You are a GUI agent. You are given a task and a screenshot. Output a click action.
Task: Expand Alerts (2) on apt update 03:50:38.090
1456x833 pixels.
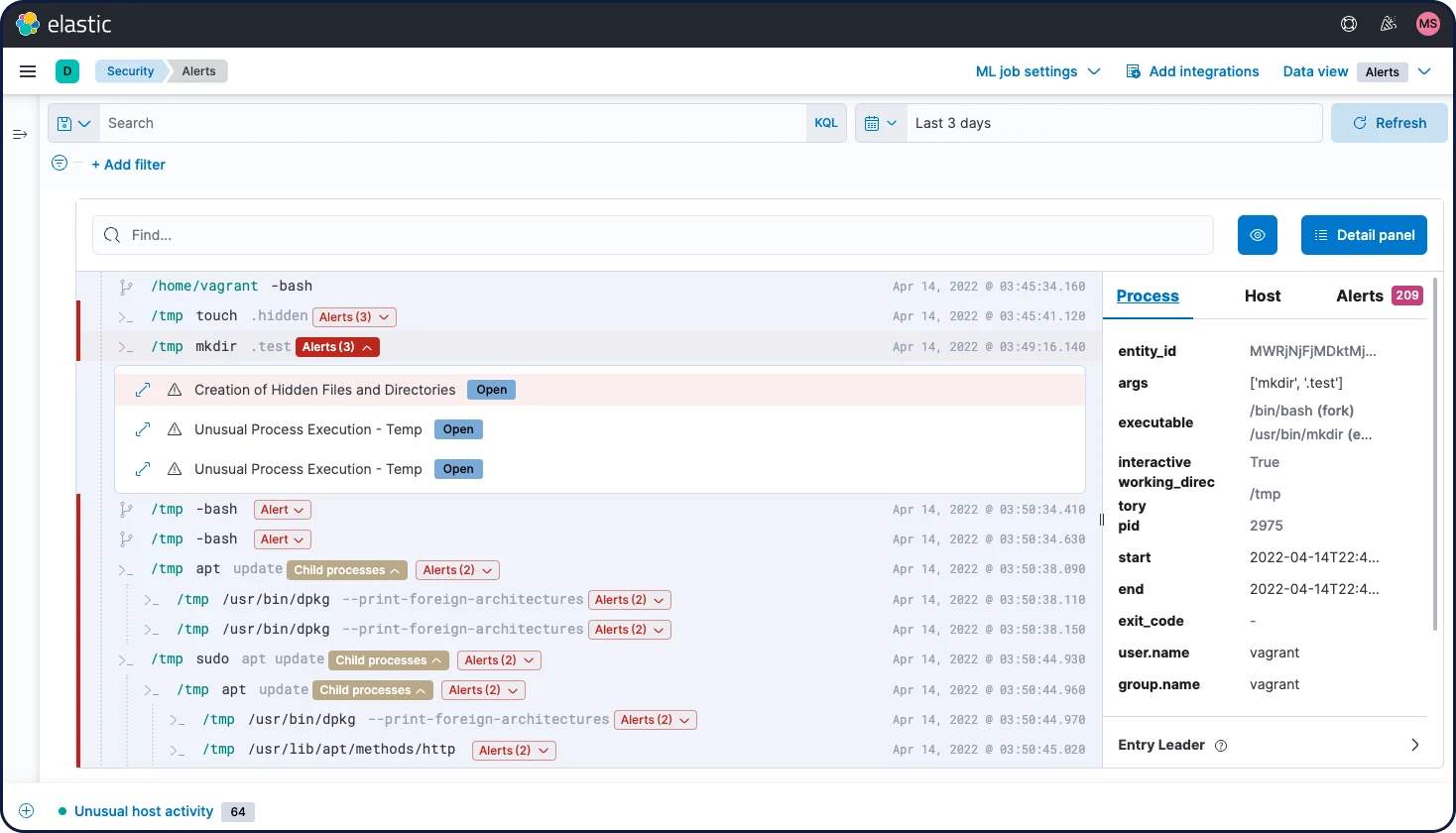click(x=457, y=570)
